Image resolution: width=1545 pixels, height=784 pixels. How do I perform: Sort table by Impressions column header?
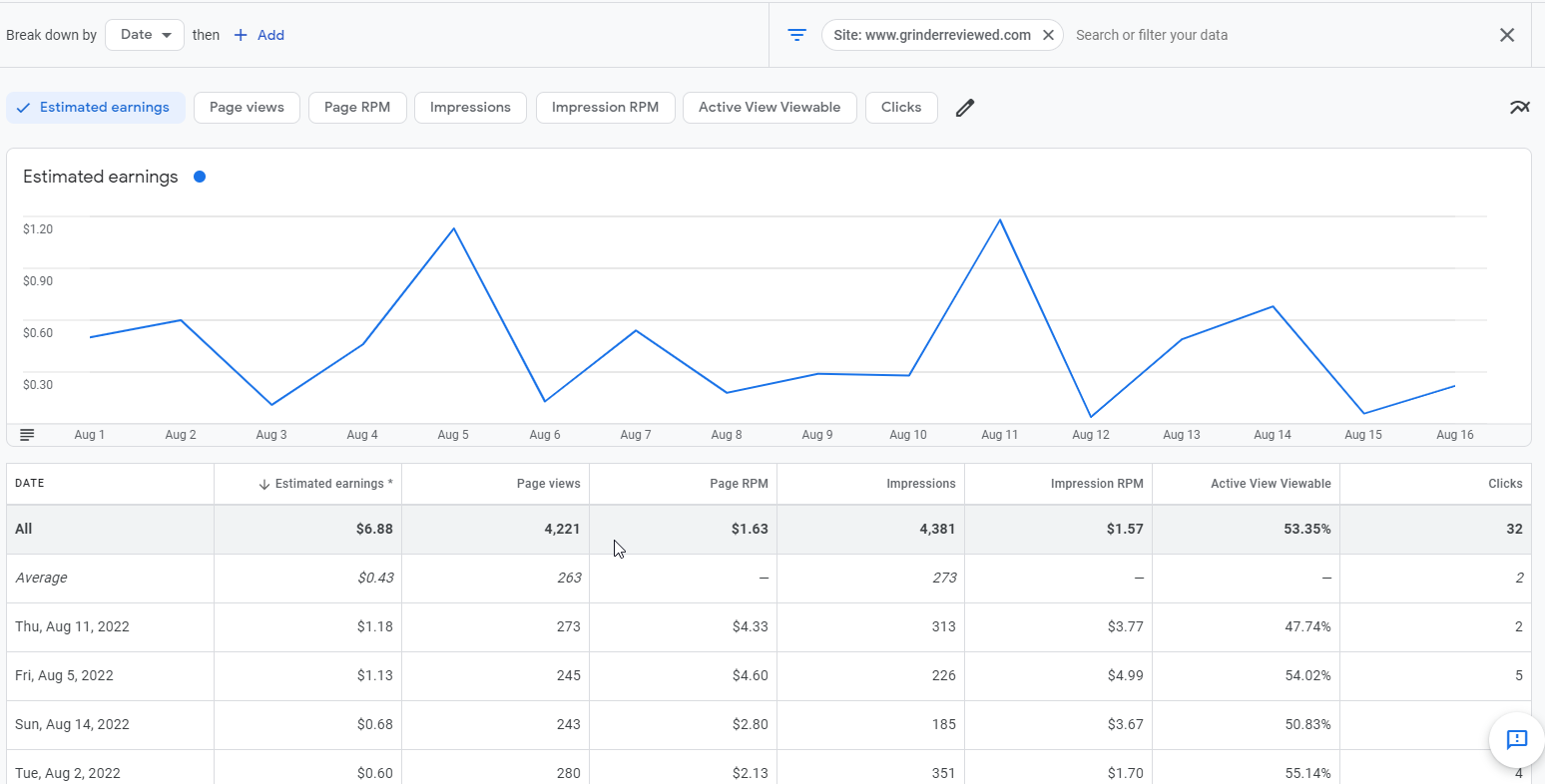coord(920,484)
